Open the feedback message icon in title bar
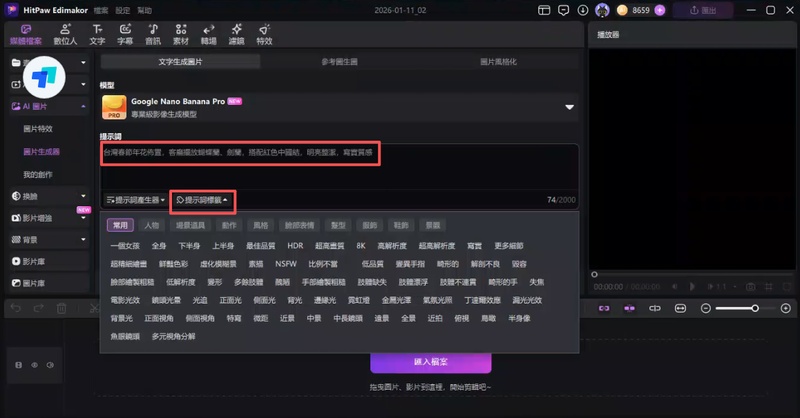Viewport: 800px width, 418px height. [563, 10]
